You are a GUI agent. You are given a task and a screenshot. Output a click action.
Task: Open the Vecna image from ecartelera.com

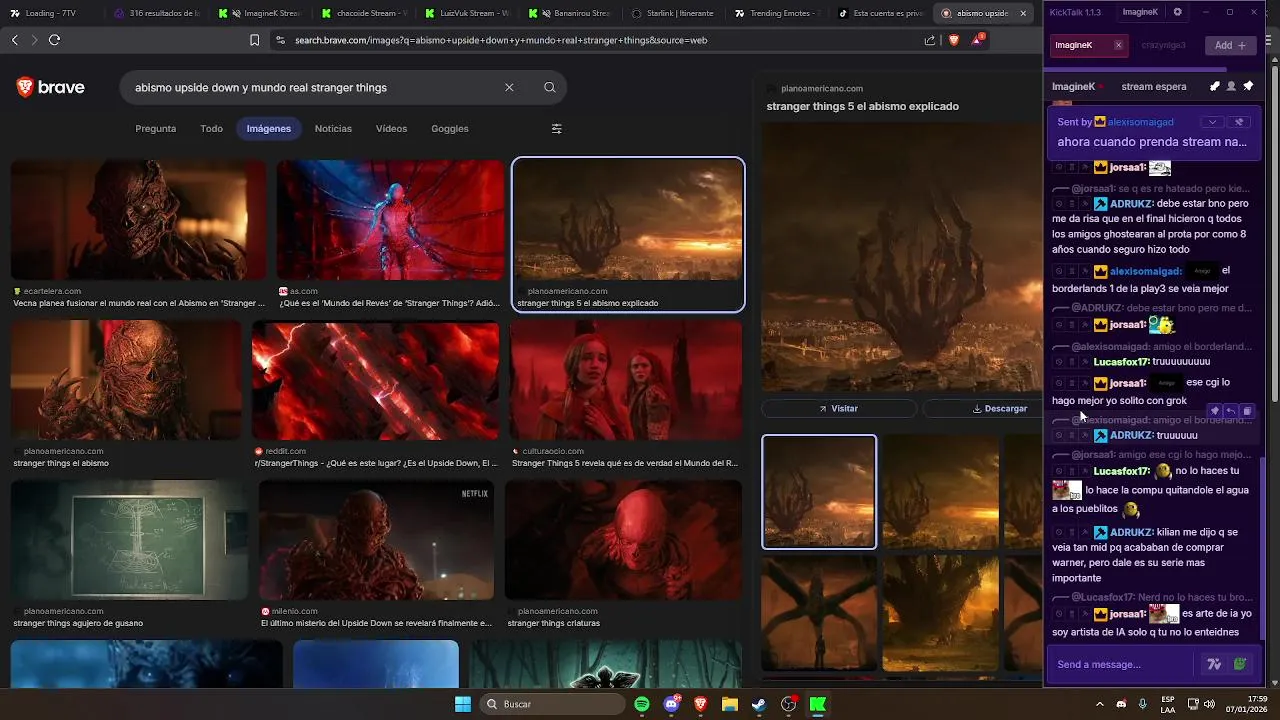[x=138, y=220]
